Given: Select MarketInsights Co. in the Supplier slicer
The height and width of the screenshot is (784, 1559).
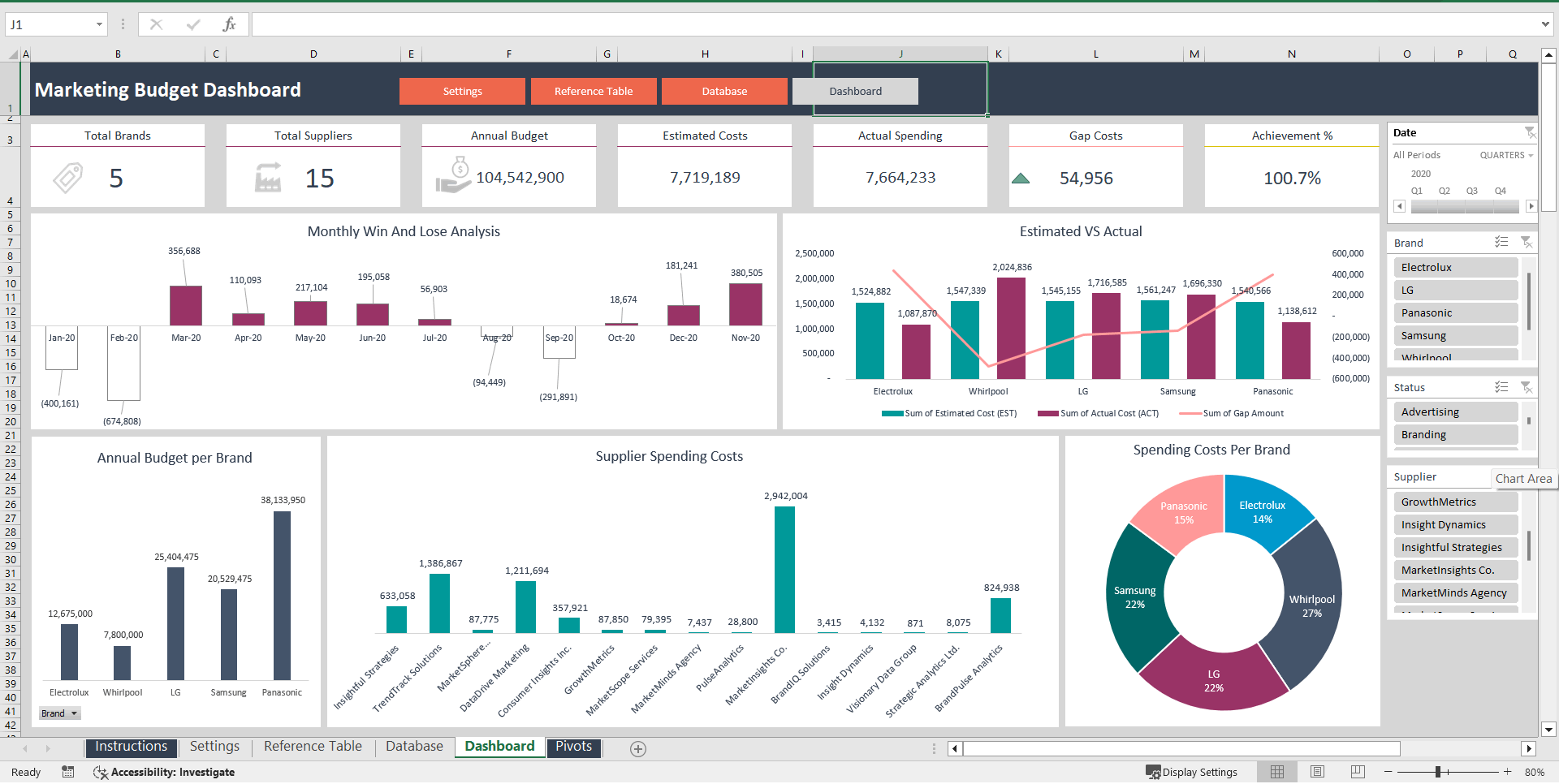Looking at the screenshot, I should [x=1456, y=570].
